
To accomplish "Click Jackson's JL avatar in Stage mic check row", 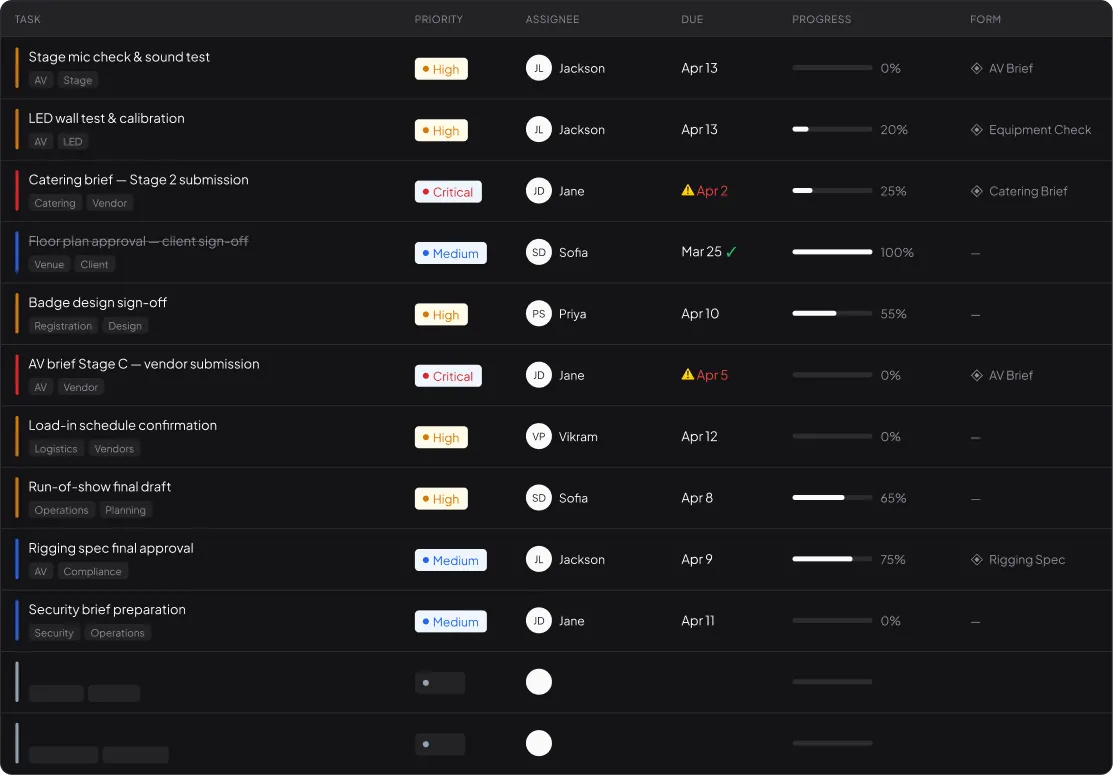I will click(x=539, y=68).
